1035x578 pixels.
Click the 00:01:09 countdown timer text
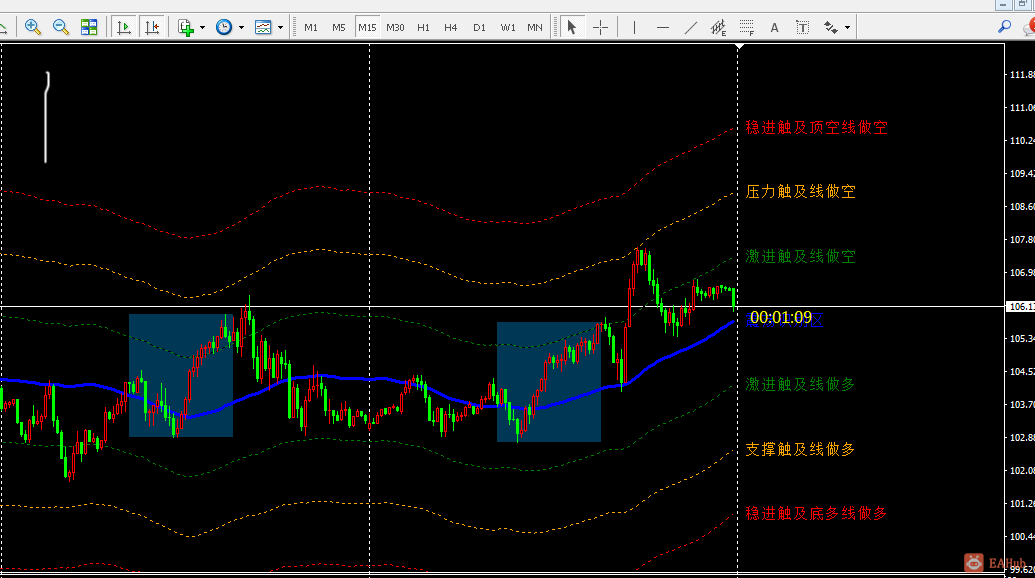click(x=781, y=318)
